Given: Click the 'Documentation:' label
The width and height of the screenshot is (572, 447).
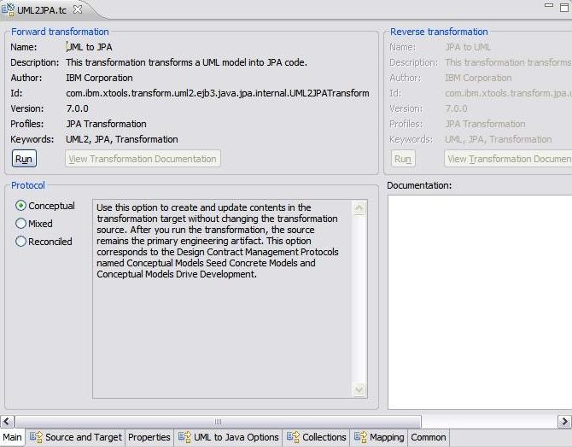Looking at the screenshot, I should pos(419,185).
